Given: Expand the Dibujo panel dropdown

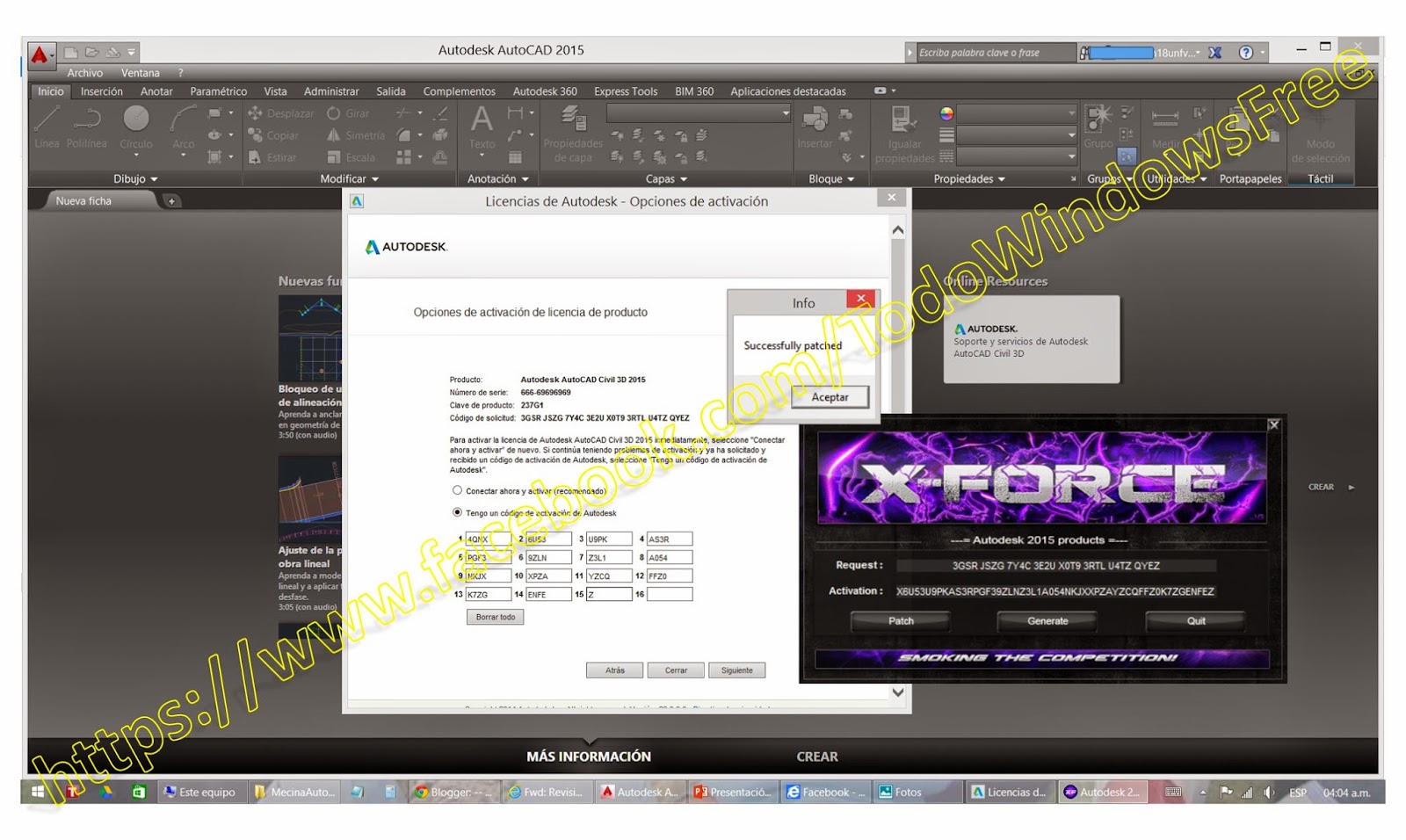Looking at the screenshot, I should [x=135, y=178].
